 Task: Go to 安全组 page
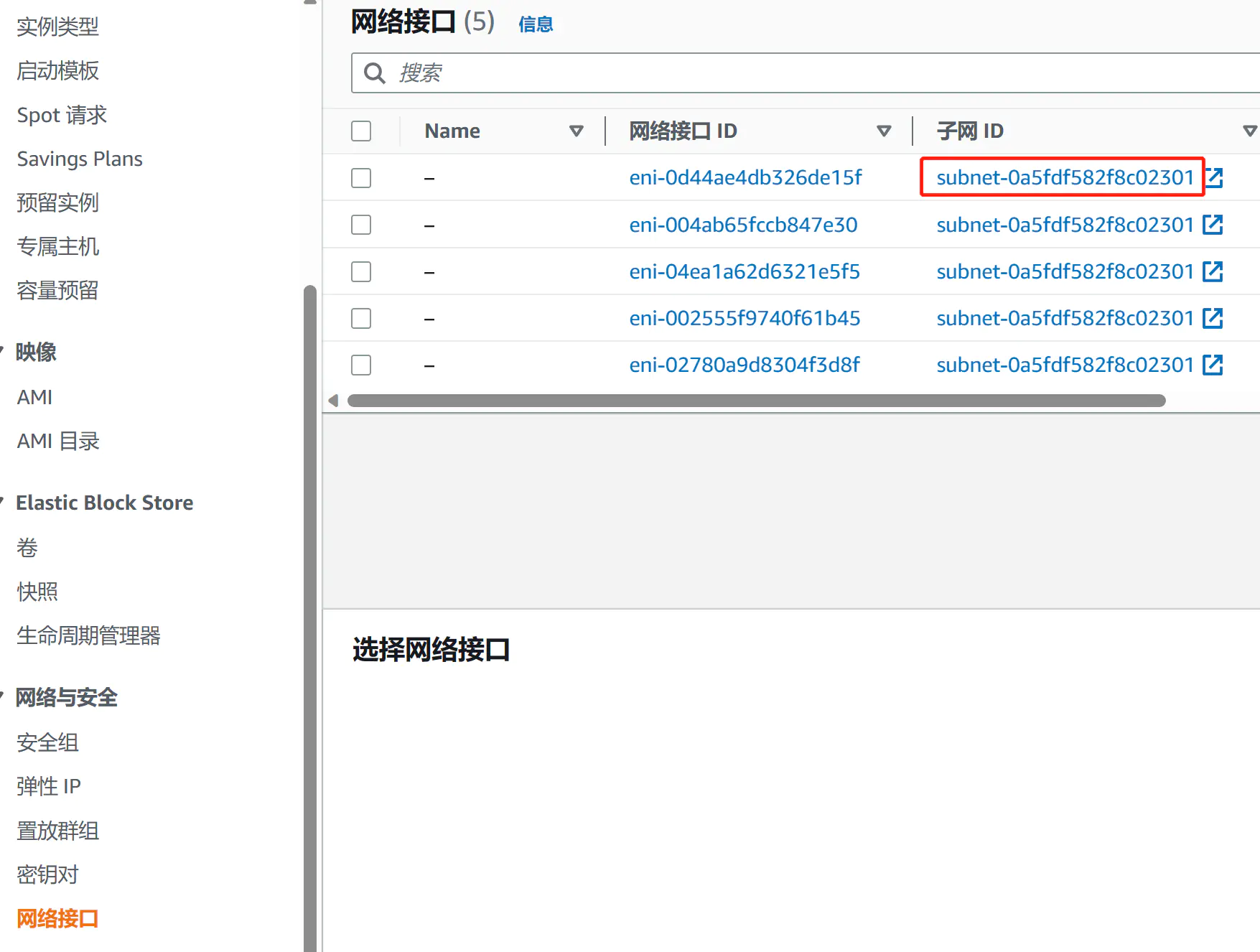click(x=47, y=742)
